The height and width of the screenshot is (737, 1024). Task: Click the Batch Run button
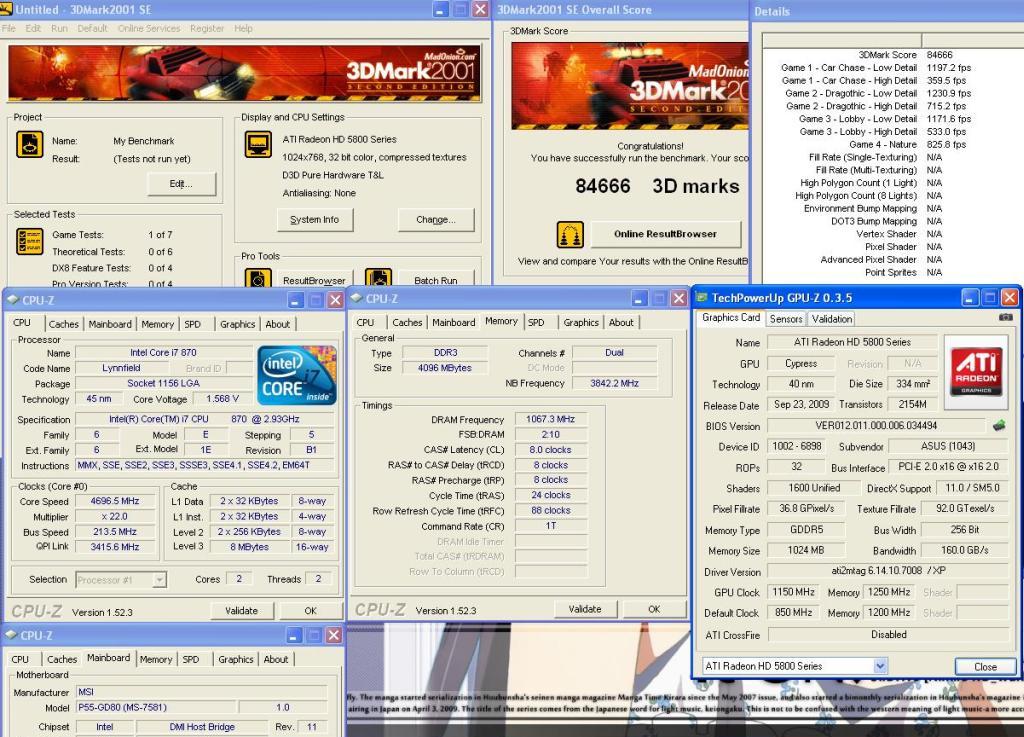coord(436,279)
